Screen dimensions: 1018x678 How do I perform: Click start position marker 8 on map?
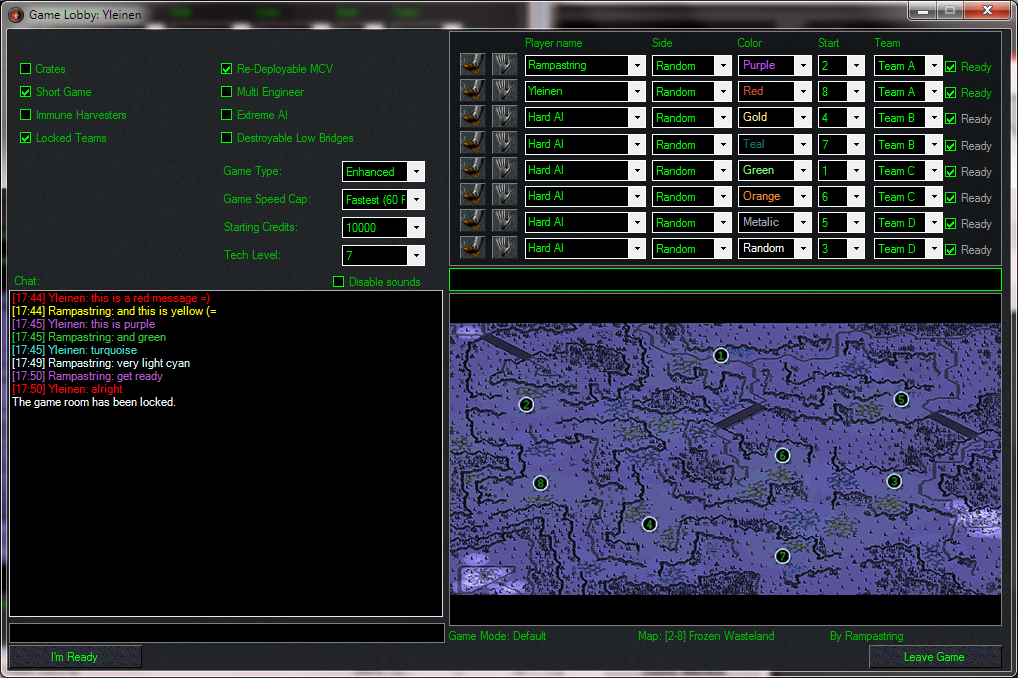click(540, 483)
